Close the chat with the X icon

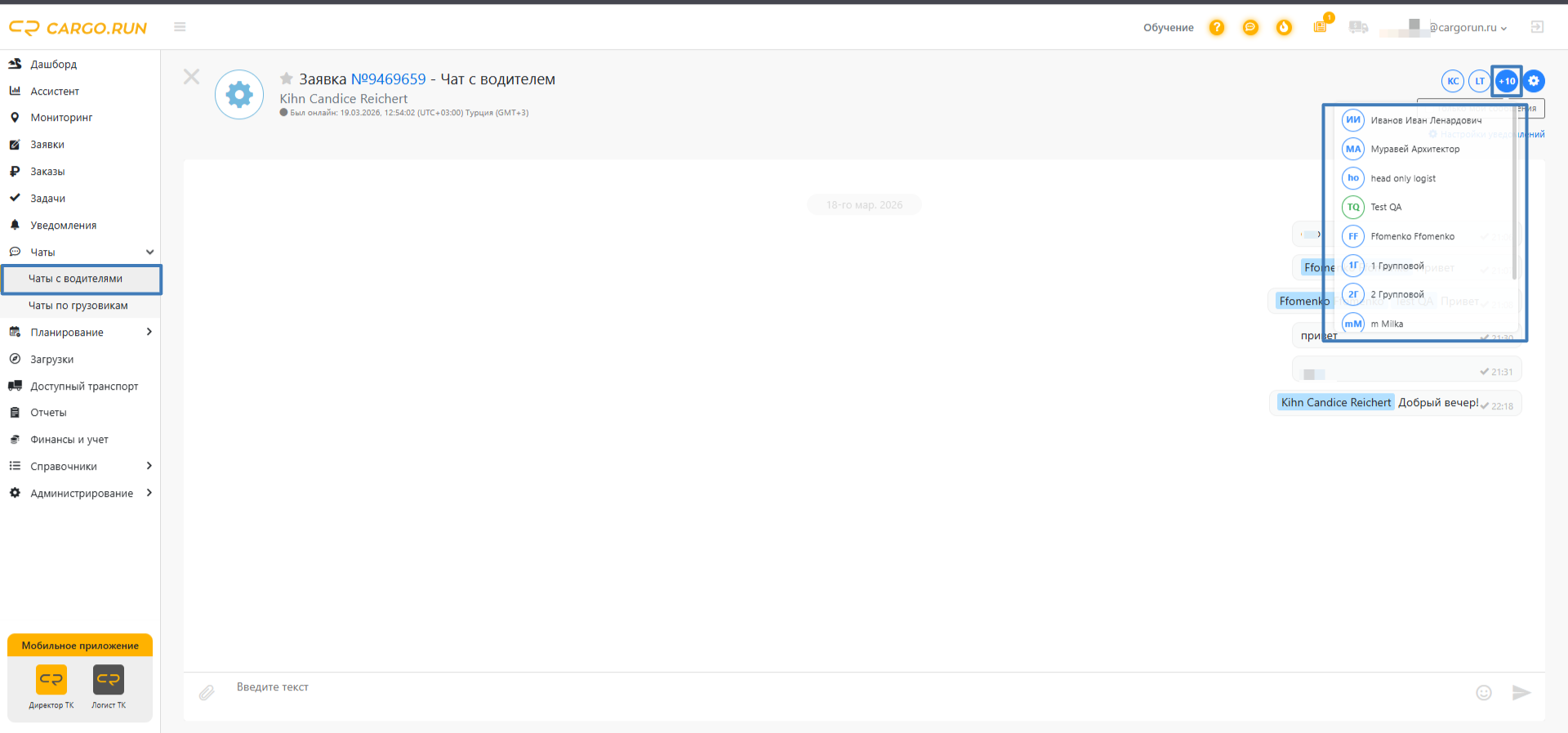click(191, 77)
